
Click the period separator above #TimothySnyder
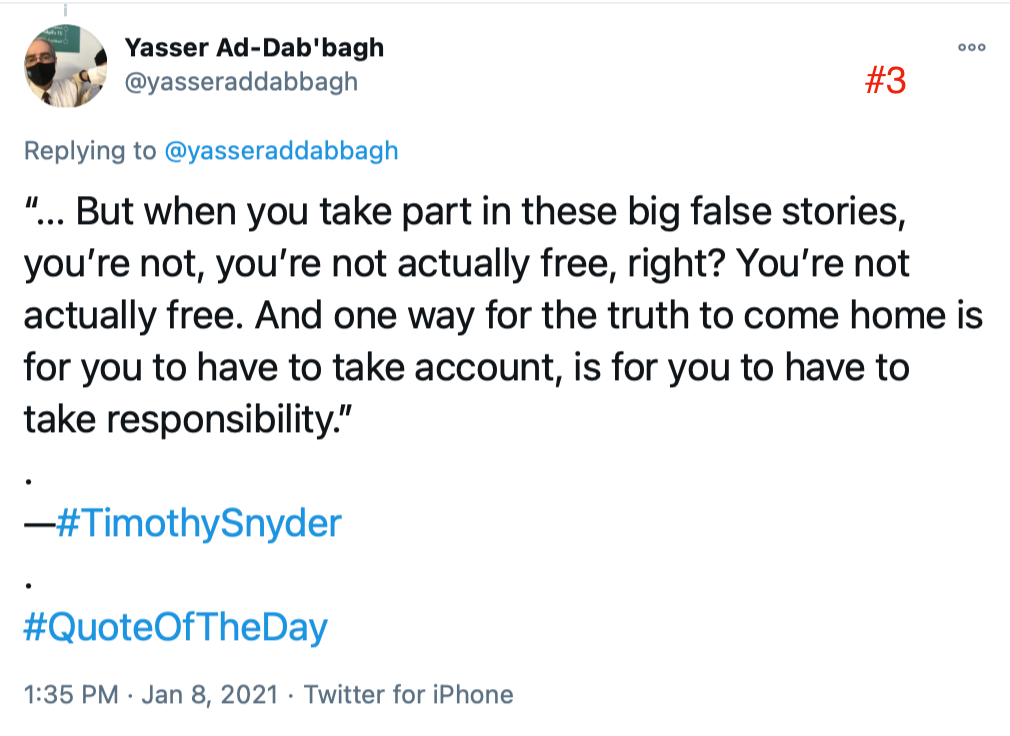click(29, 481)
